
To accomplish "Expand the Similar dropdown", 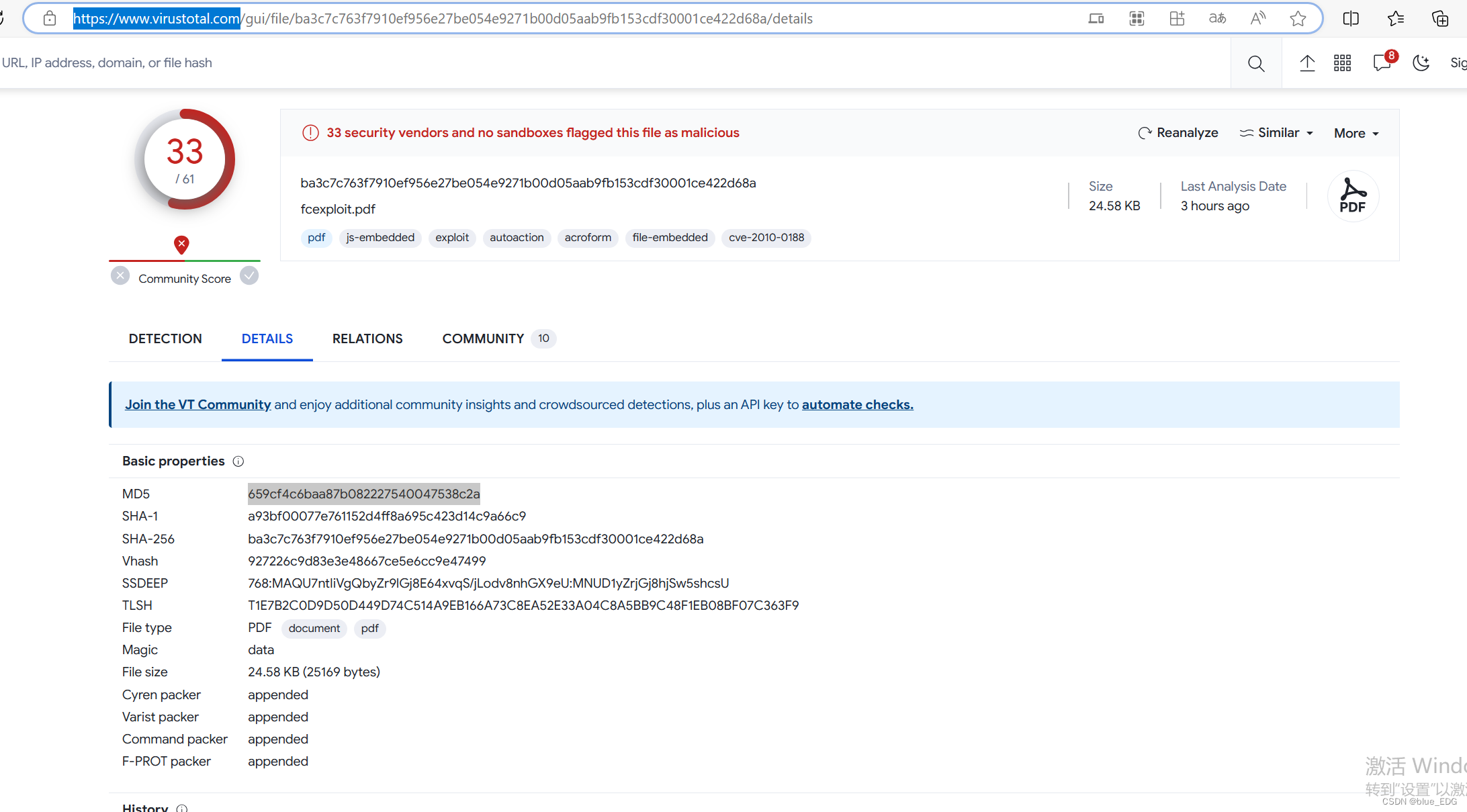I will click(1276, 133).
